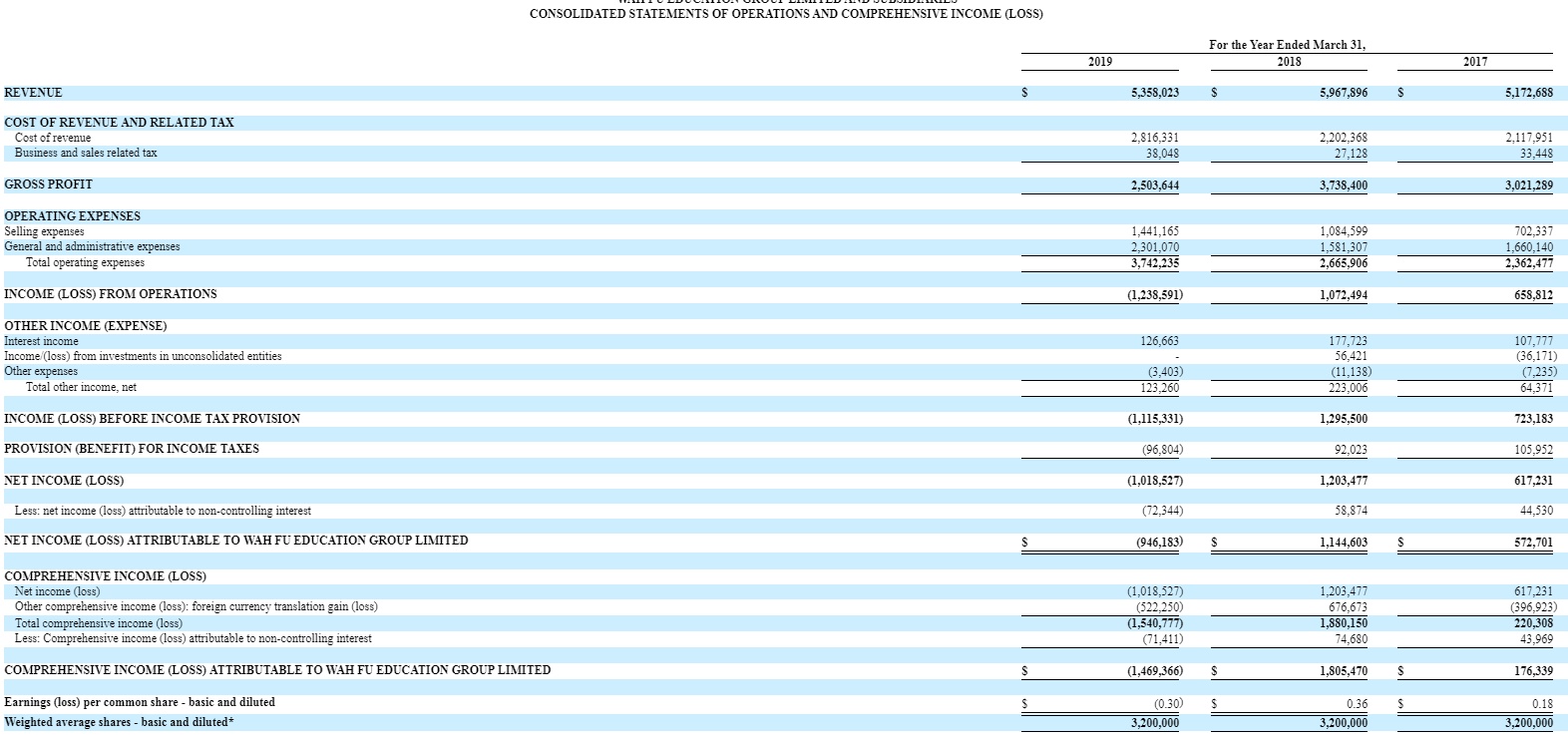Click the 2017 gross profit value 3,021,289

[x=1529, y=185]
